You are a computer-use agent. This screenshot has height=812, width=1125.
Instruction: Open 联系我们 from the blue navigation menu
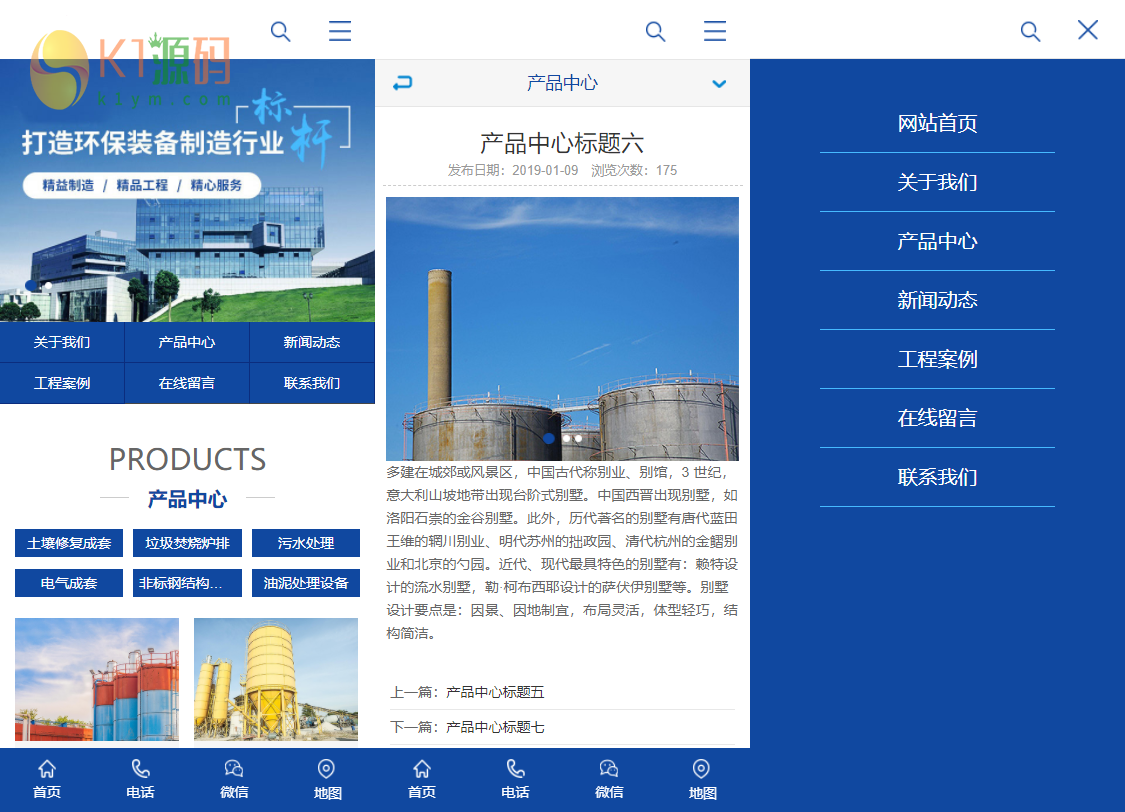point(937,478)
